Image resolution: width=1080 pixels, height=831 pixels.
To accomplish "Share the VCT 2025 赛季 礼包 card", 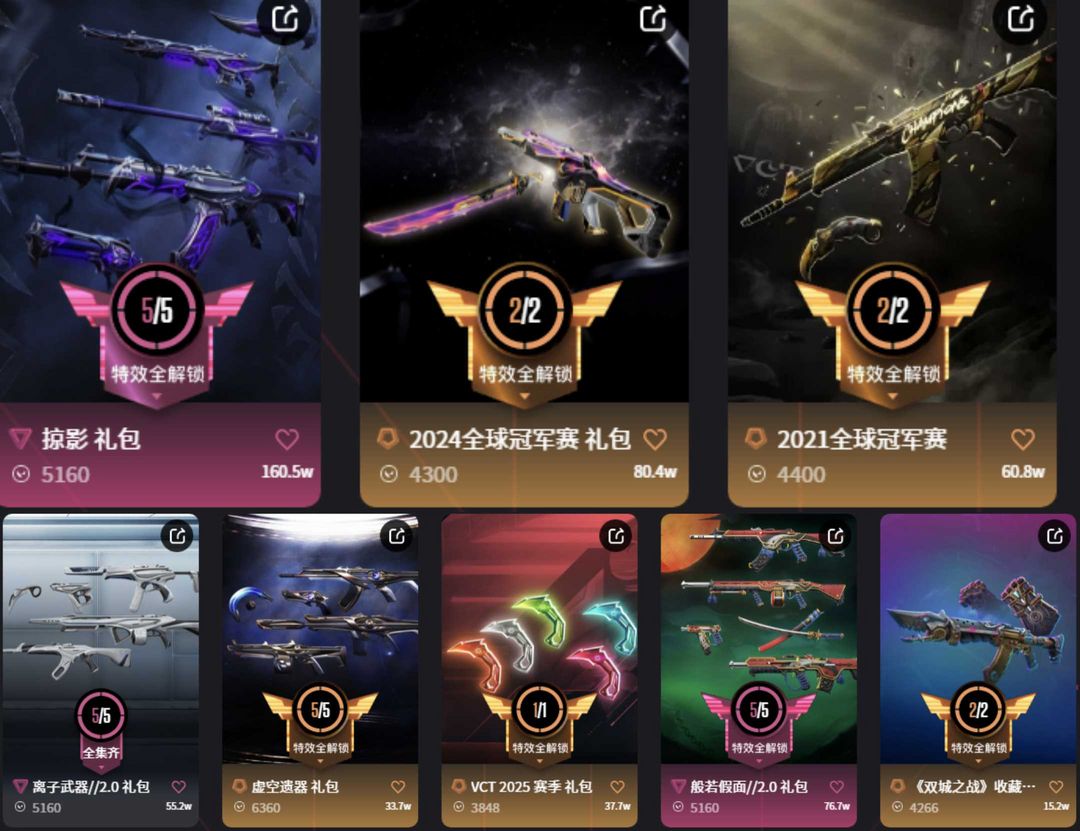I will (x=616, y=535).
